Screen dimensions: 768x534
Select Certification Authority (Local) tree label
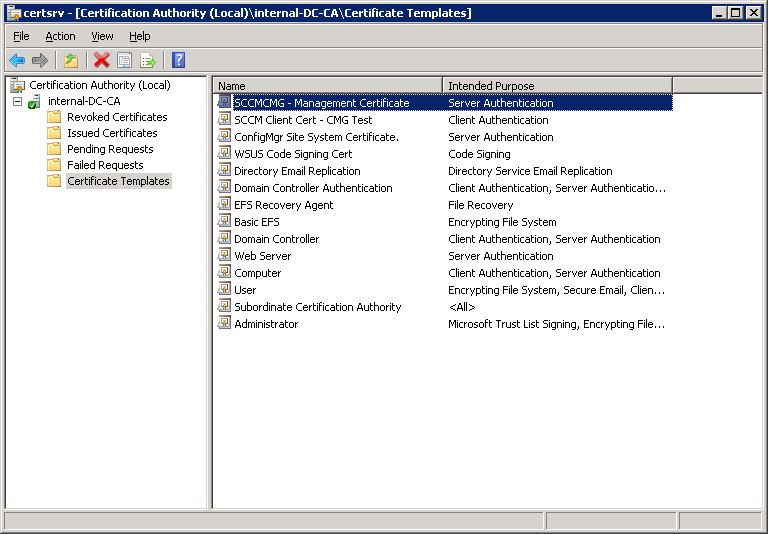tap(100, 85)
